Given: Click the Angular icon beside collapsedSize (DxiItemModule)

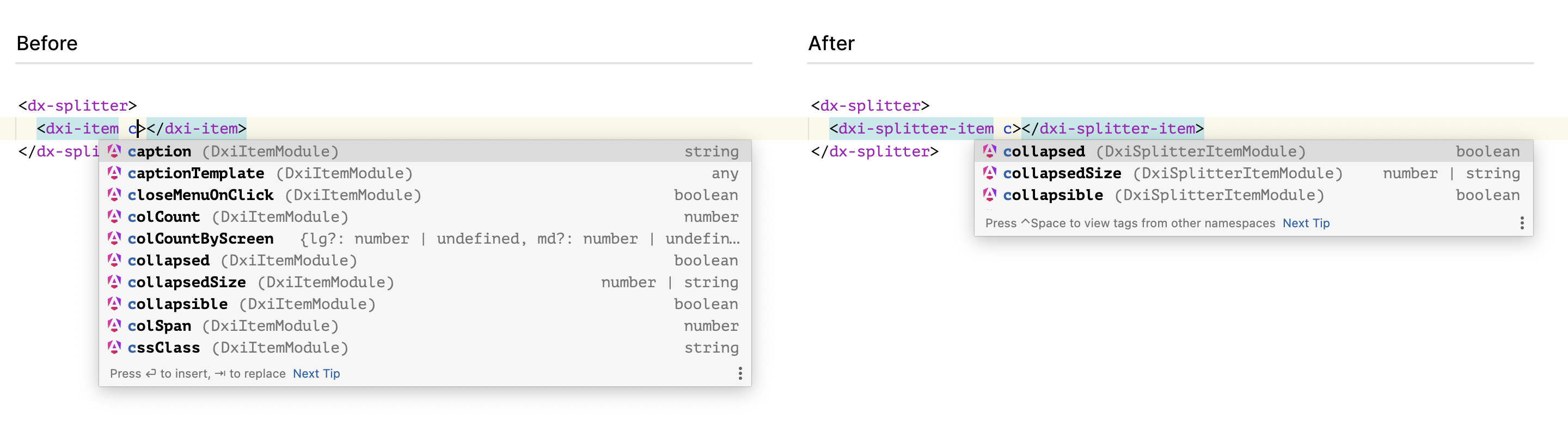Looking at the screenshot, I should click(114, 282).
